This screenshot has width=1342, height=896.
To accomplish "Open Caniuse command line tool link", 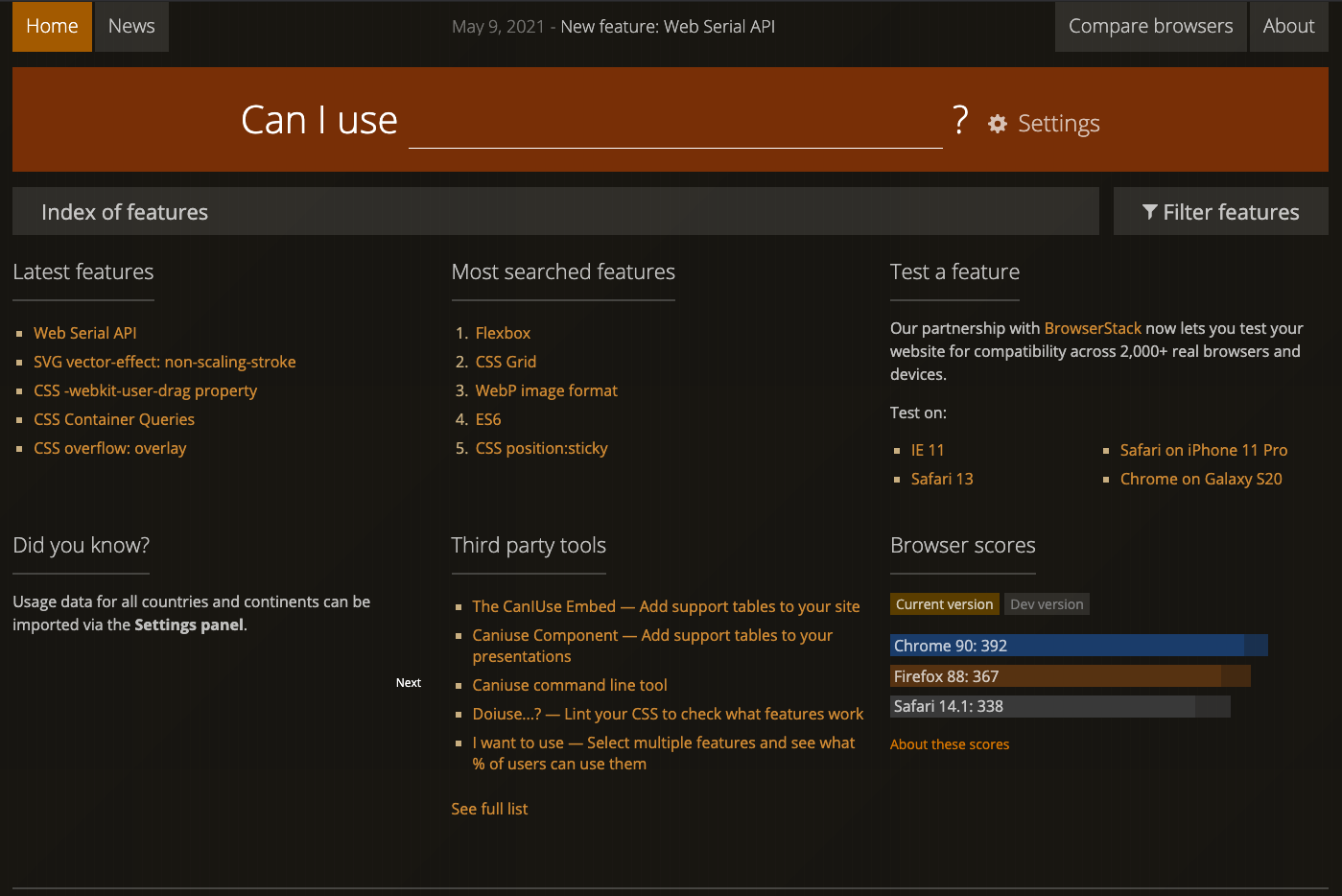I will point(570,685).
